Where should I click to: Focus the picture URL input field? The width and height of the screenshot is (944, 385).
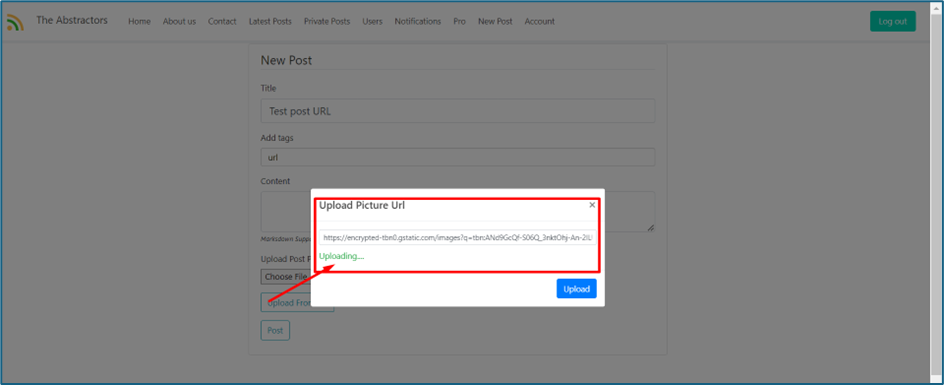[x=458, y=238]
